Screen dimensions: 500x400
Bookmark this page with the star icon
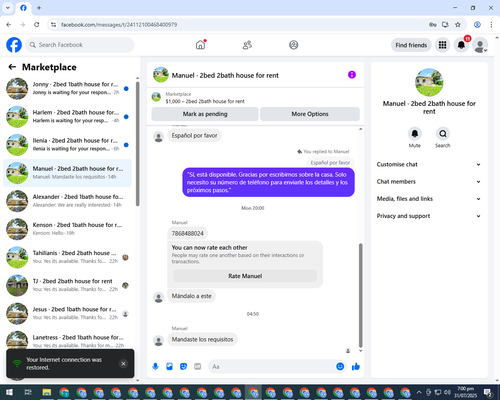458,25
